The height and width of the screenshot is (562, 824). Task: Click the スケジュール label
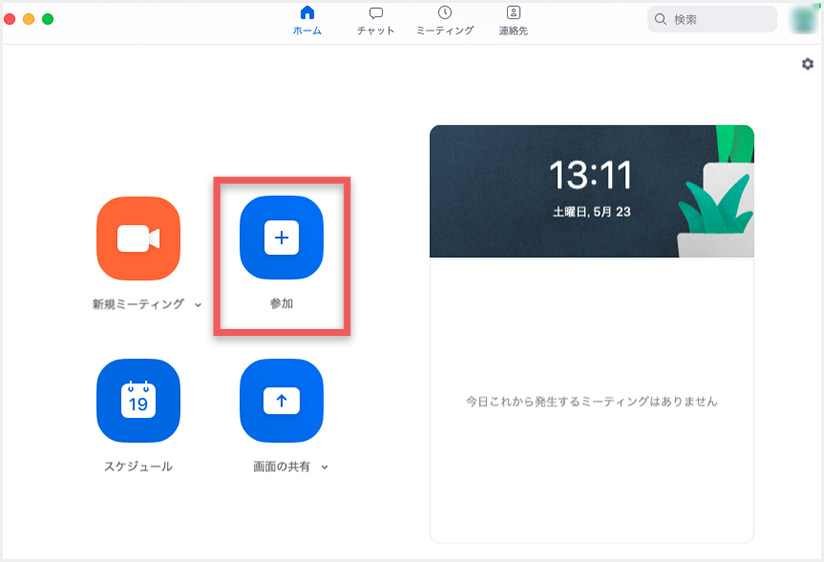click(x=138, y=466)
